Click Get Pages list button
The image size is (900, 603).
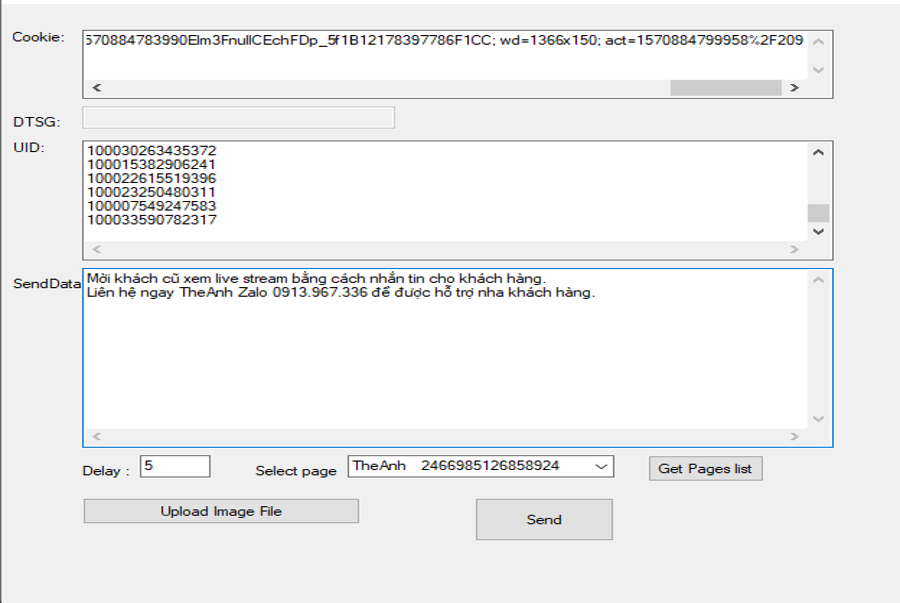[705, 469]
